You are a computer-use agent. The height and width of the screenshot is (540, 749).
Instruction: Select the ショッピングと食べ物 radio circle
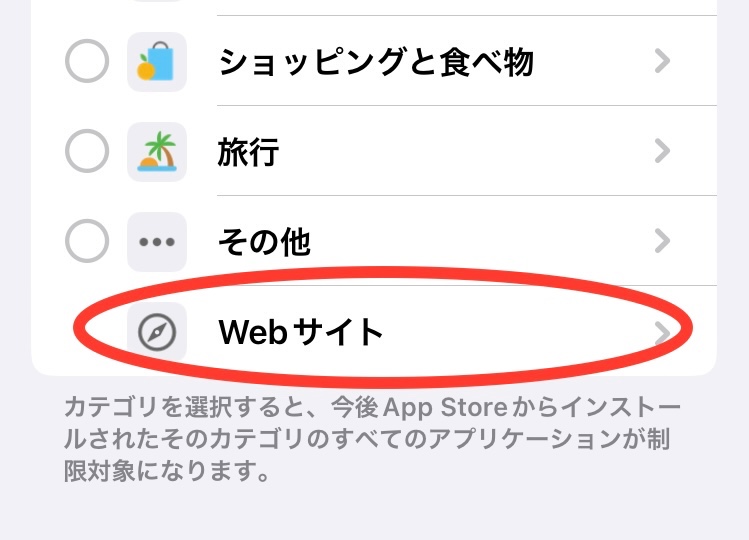[x=87, y=61]
